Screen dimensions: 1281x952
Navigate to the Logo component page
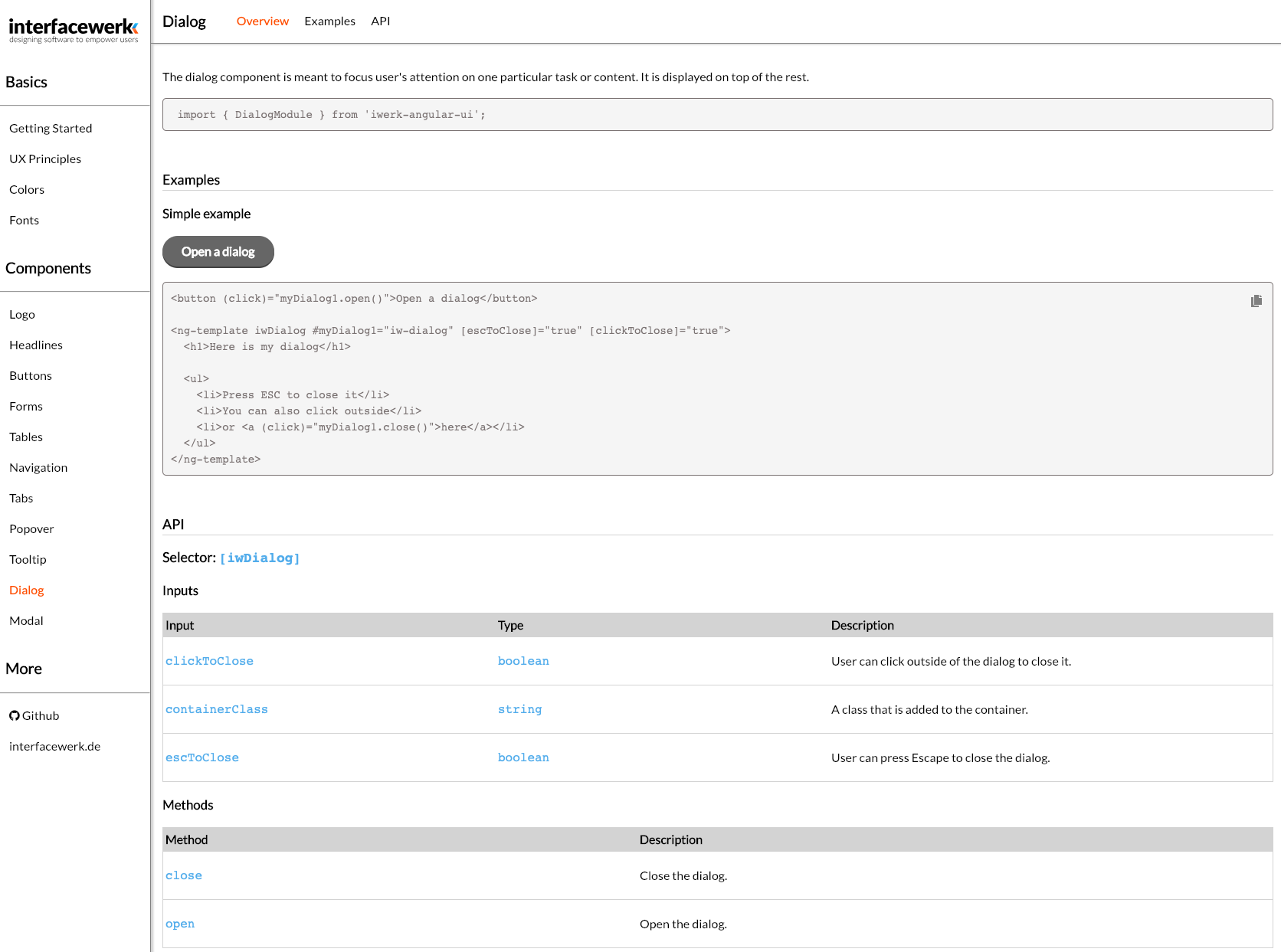coord(22,314)
